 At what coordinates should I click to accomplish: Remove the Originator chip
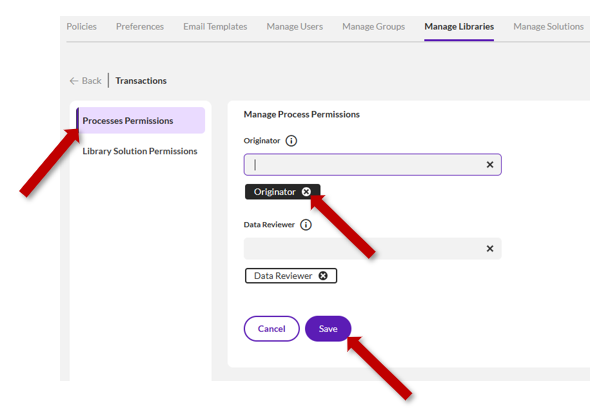click(307, 192)
